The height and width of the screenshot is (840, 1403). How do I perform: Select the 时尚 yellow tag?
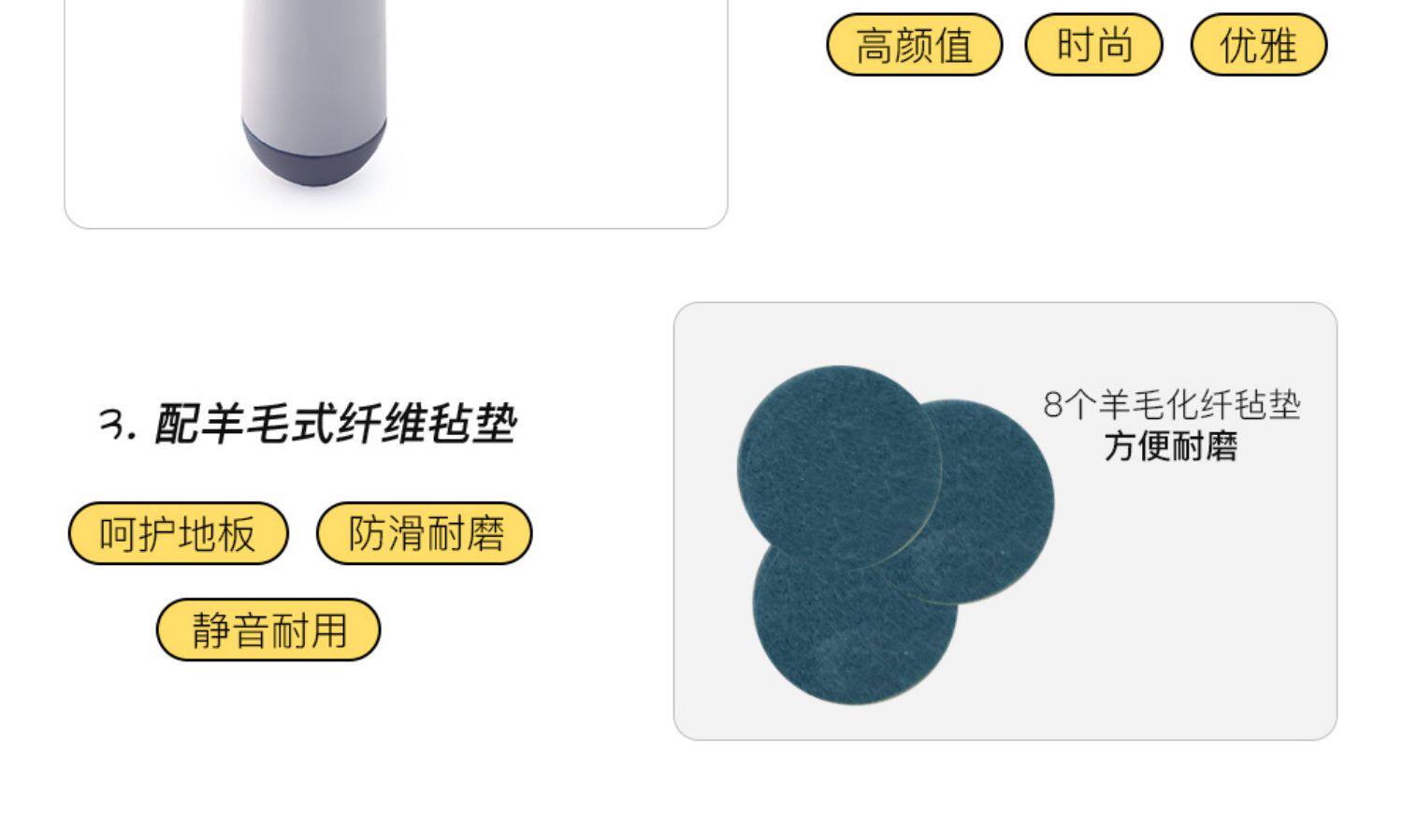coord(1093,44)
